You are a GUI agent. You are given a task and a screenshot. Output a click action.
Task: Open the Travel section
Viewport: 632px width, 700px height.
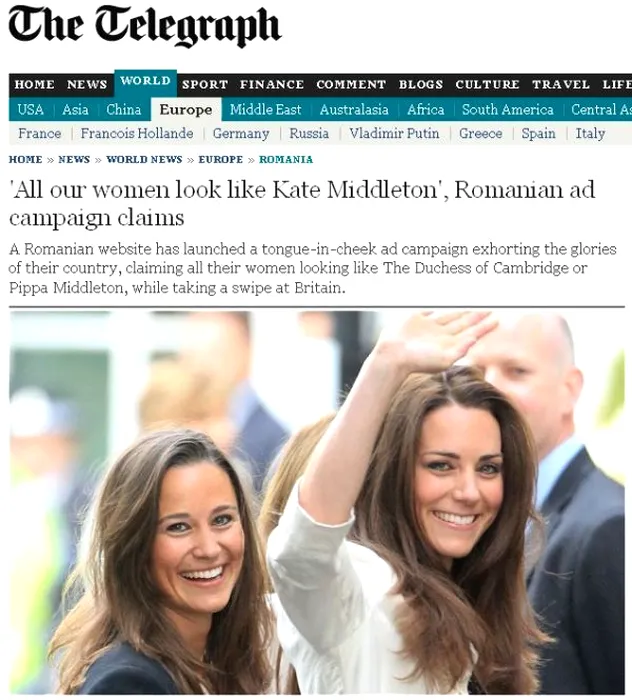(x=561, y=84)
